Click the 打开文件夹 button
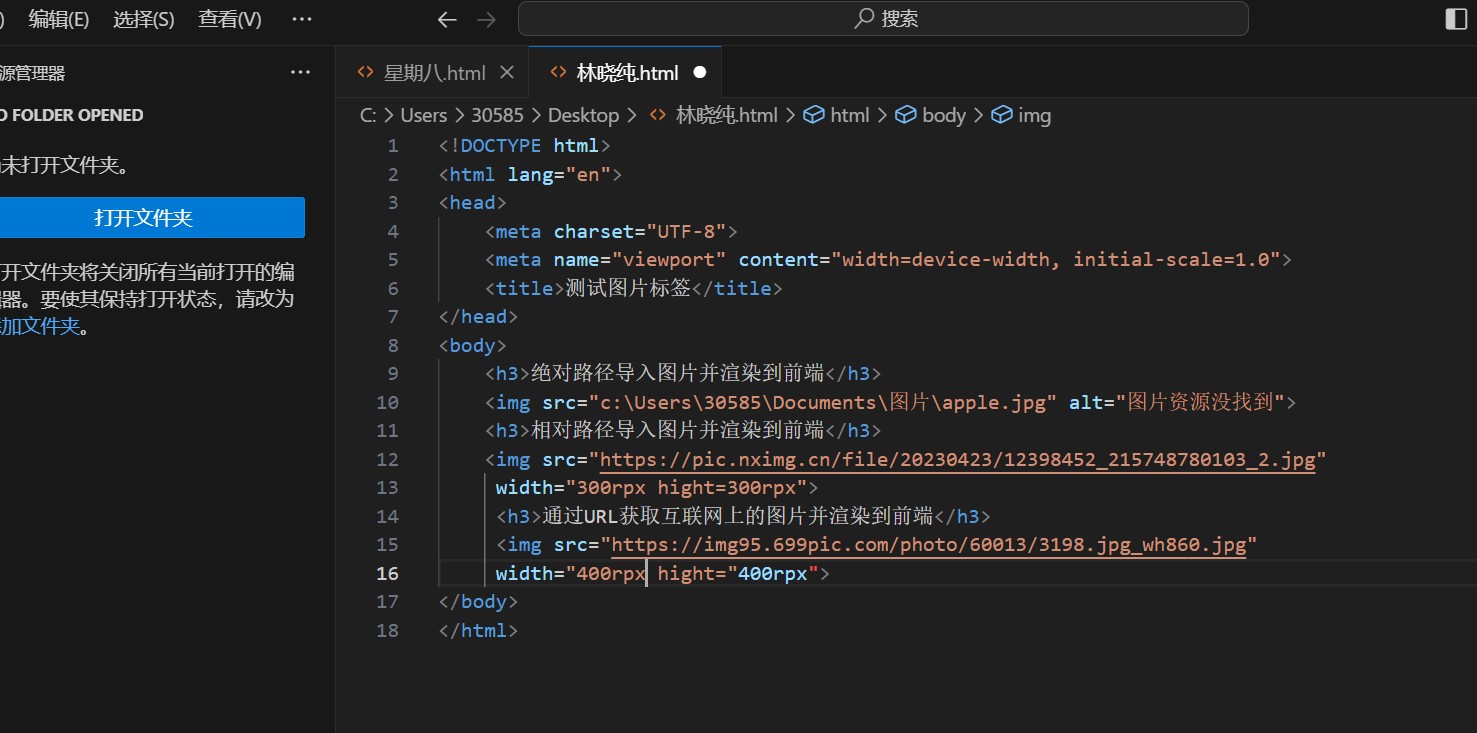Screen dimensions: 1477x733 pos(144,217)
